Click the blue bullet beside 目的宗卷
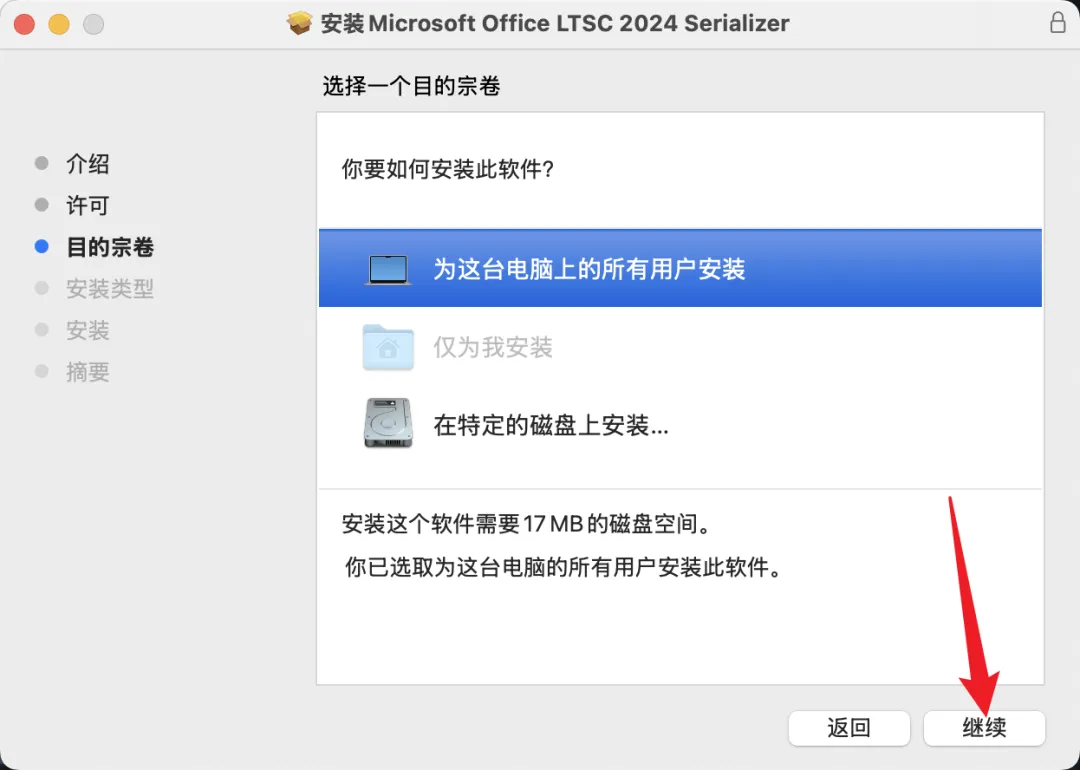This screenshot has height=770, width=1080. (x=42, y=247)
